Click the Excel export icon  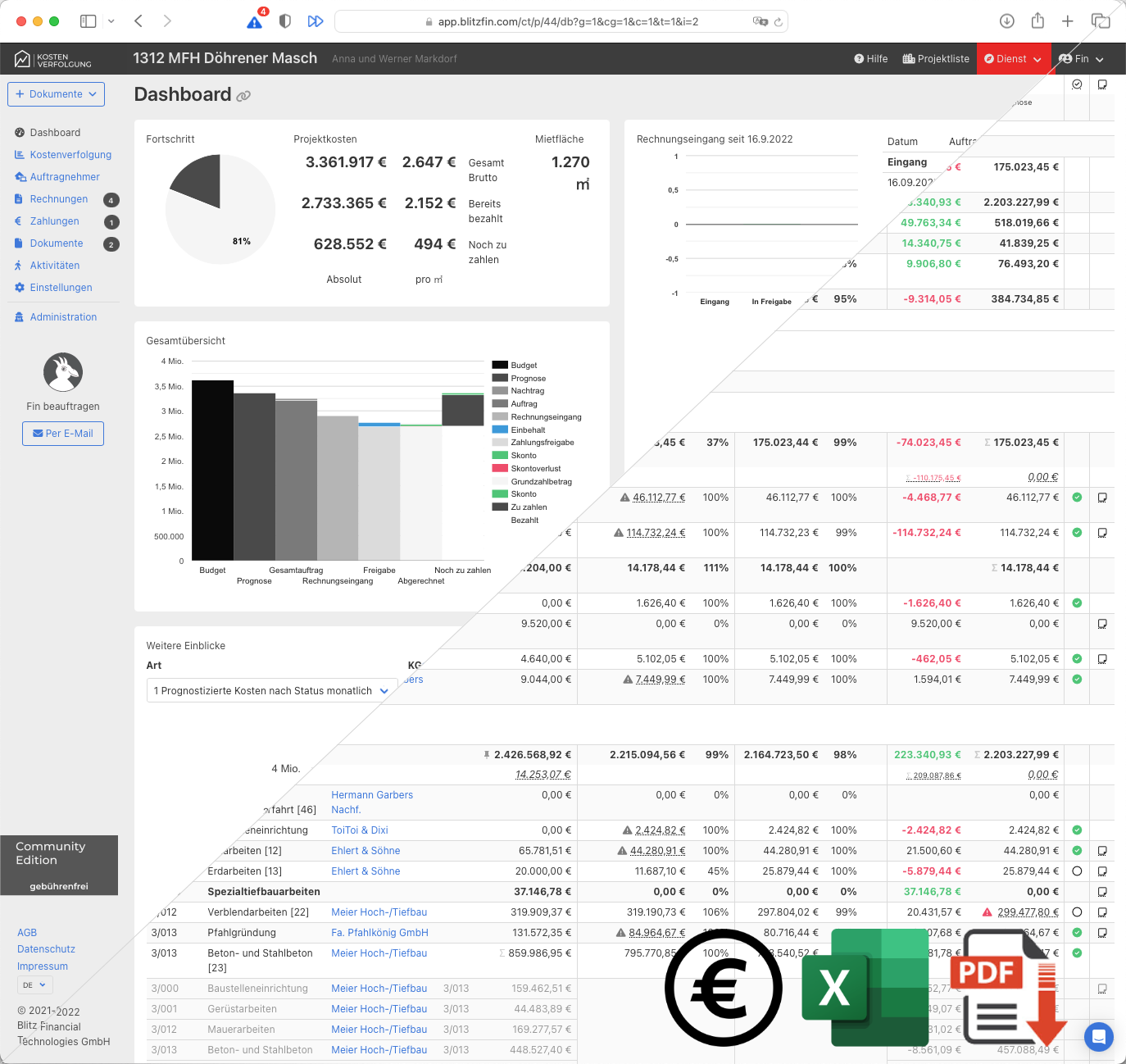tap(865, 988)
